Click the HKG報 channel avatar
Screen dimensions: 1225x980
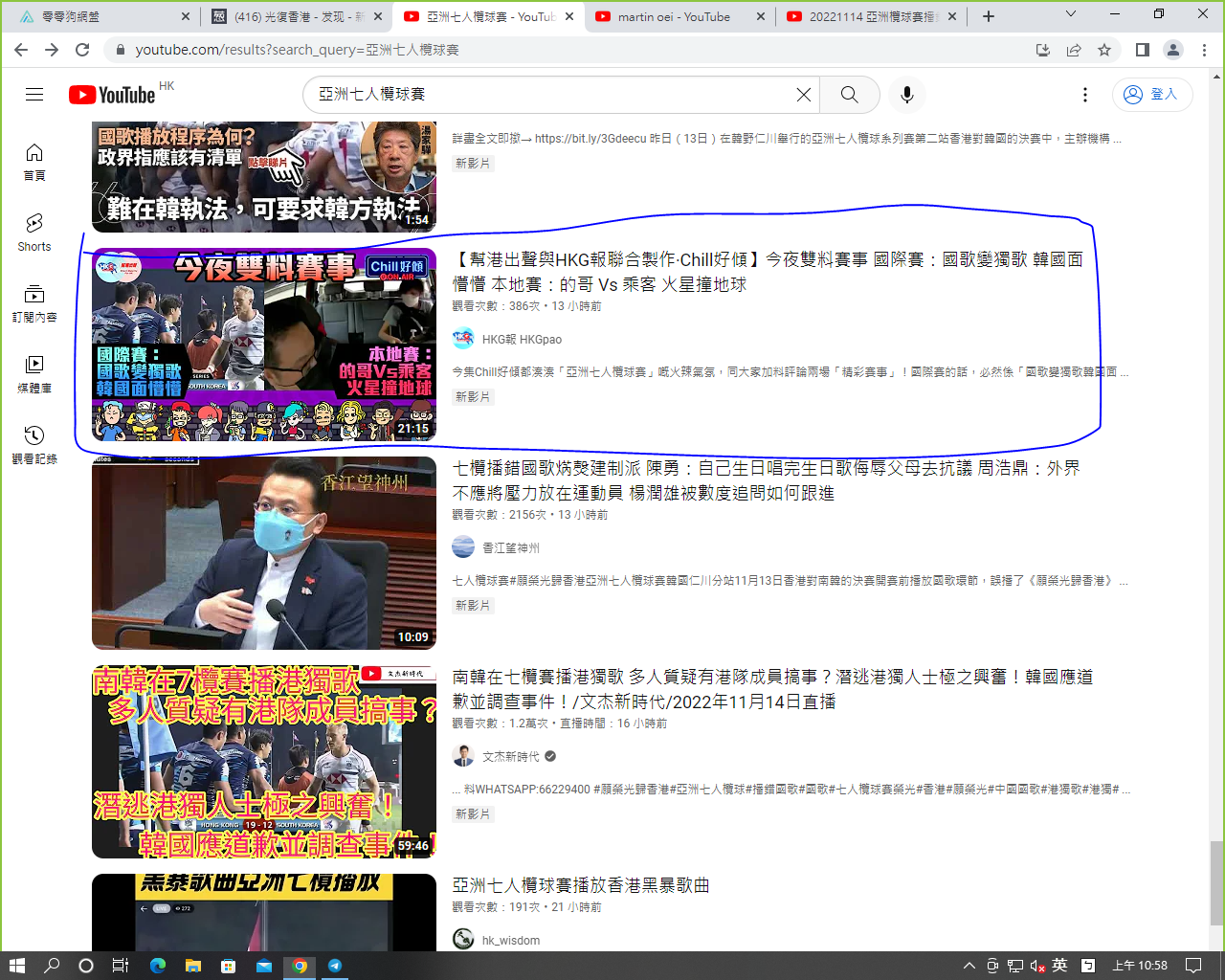tap(463, 339)
